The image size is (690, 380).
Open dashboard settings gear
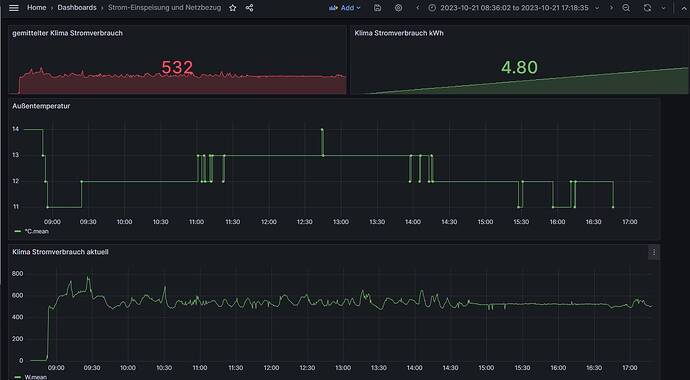[x=398, y=8]
